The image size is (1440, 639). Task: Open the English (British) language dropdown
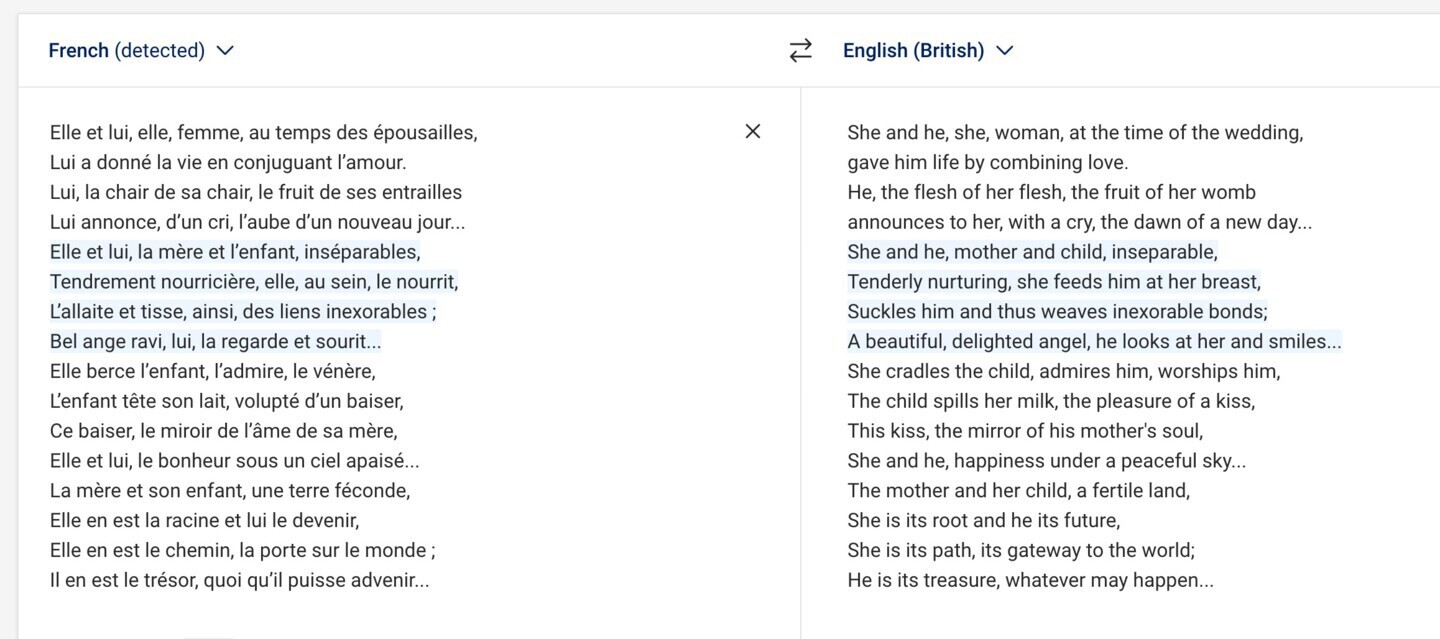(928, 50)
